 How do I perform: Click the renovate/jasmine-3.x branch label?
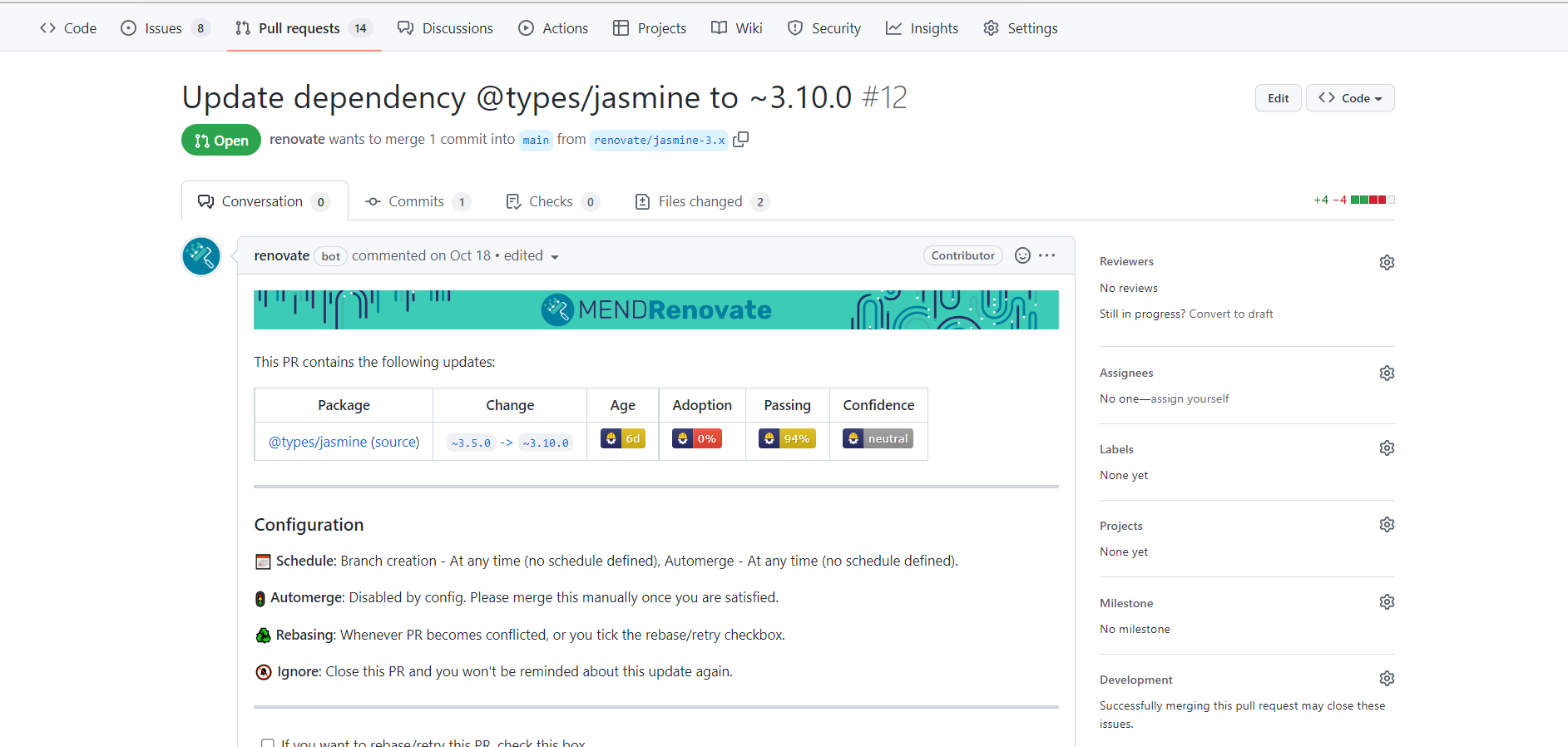660,140
